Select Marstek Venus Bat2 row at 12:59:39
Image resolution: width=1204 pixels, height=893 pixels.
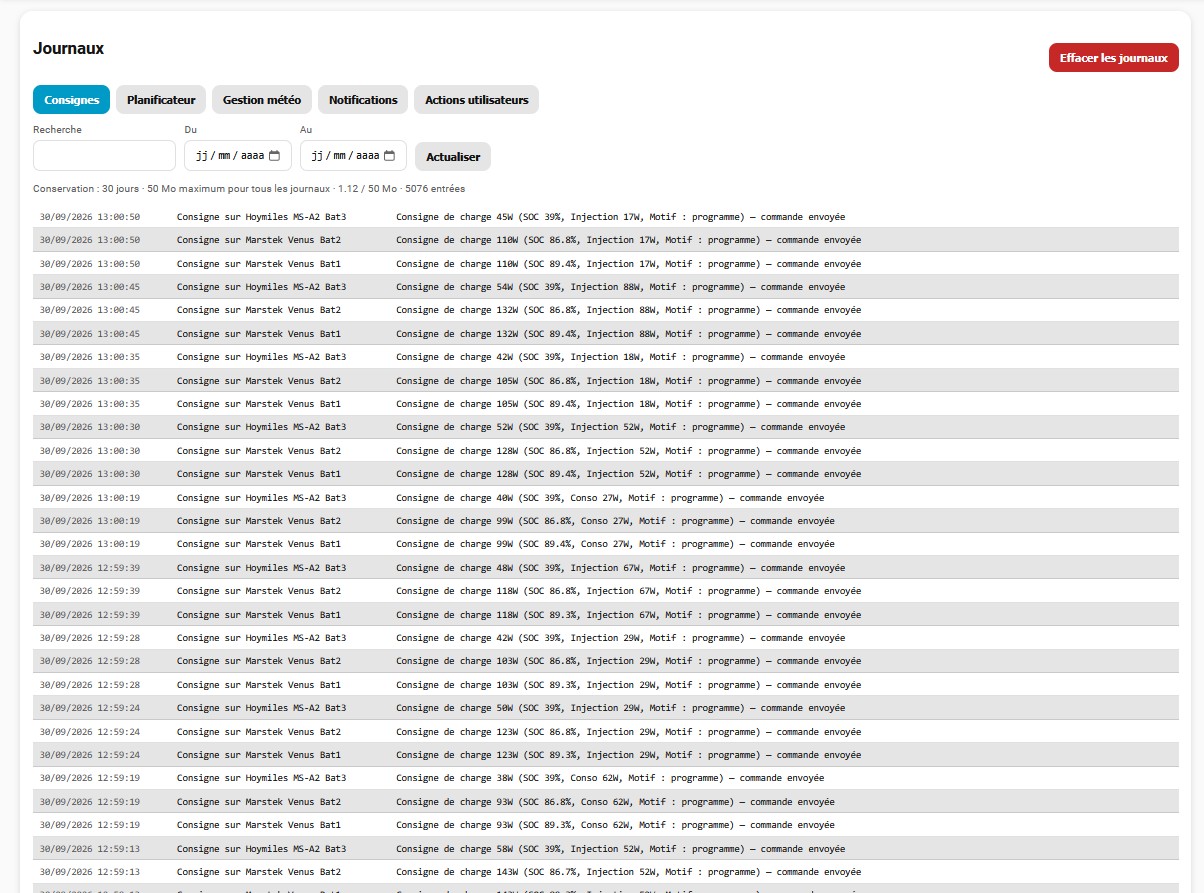click(606, 591)
